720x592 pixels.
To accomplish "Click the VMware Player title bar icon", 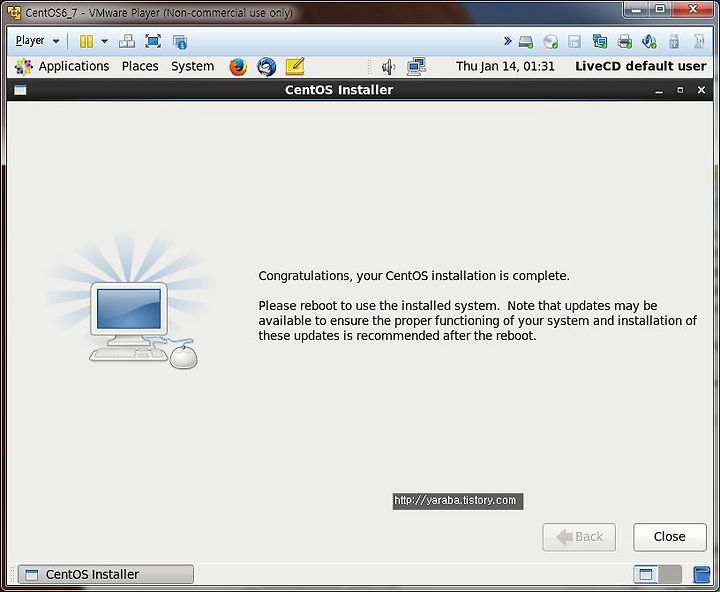I will click(14, 12).
